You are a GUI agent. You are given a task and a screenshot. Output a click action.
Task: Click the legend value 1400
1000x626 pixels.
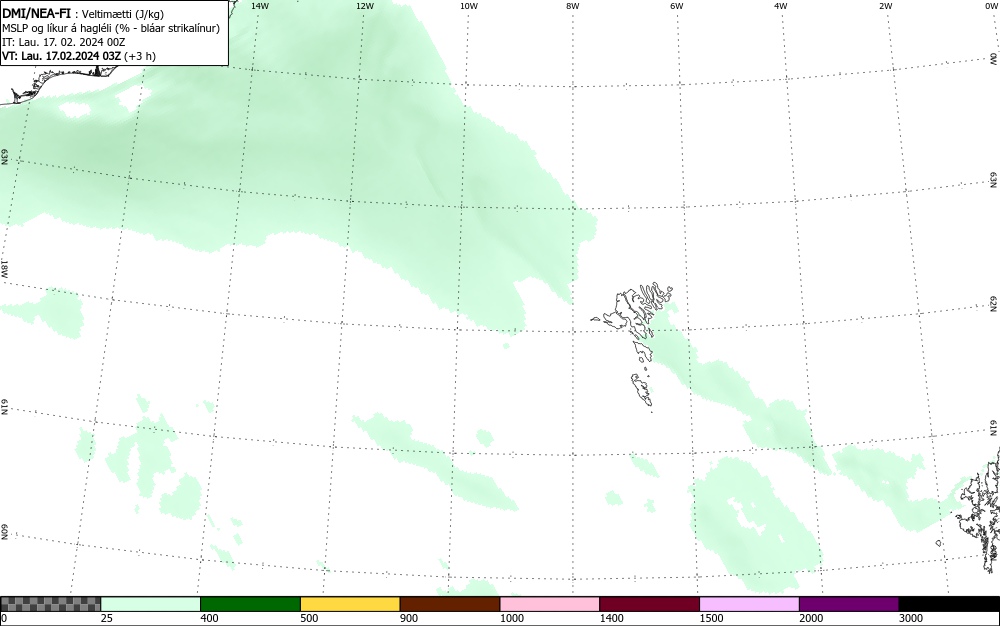[612, 618]
